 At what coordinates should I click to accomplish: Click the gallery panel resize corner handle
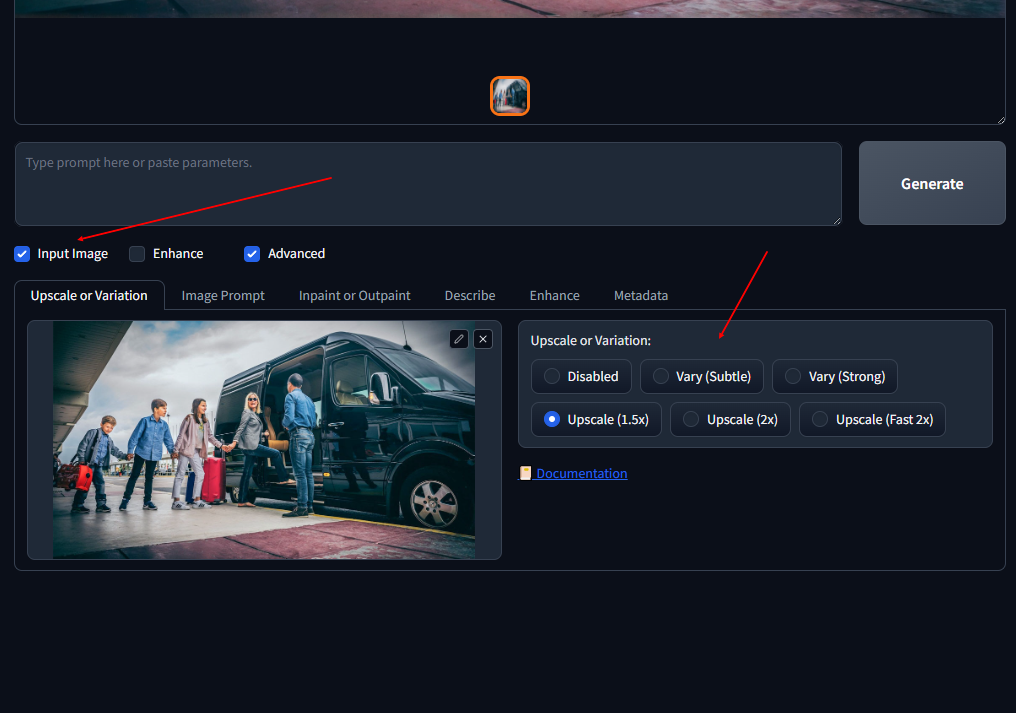1001,120
